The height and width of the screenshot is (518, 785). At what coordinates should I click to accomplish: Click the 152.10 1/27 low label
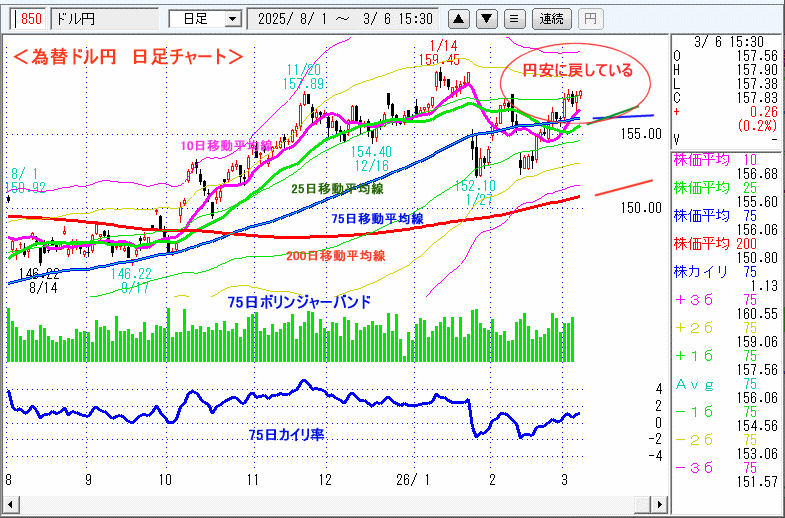pos(475,193)
